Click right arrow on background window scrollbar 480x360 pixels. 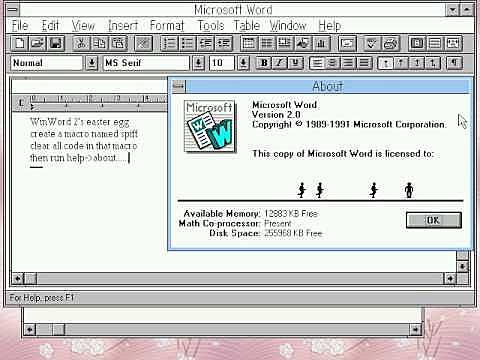[x=415, y=330]
